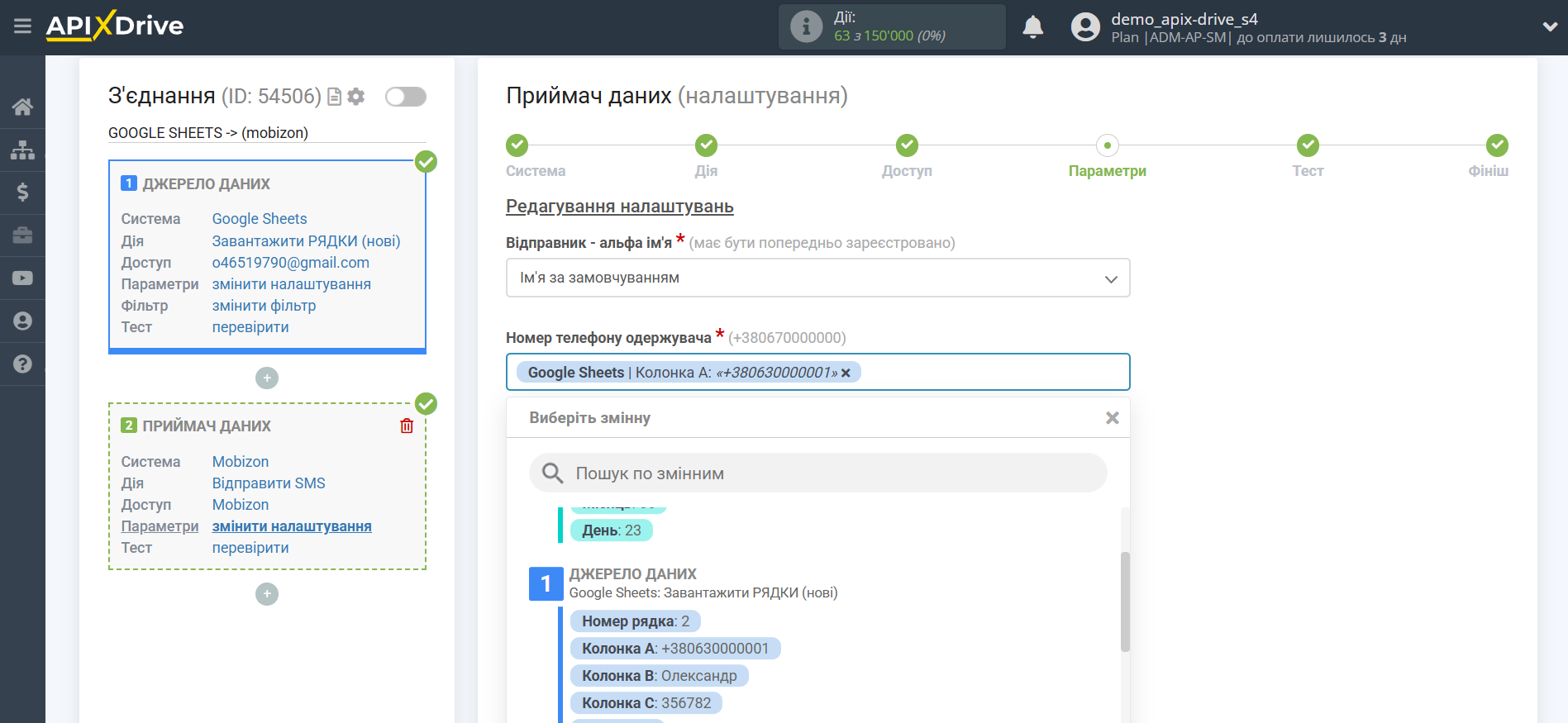Screen dimensions: 1568x723
Task: Click the actions counter 63 з 150'000
Action: click(889, 36)
